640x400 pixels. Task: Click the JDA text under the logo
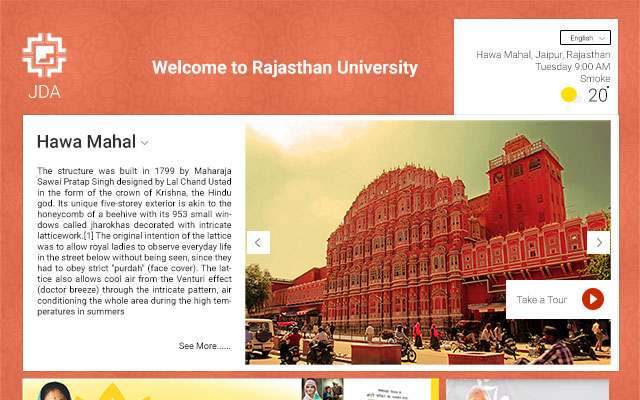click(44, 92)
